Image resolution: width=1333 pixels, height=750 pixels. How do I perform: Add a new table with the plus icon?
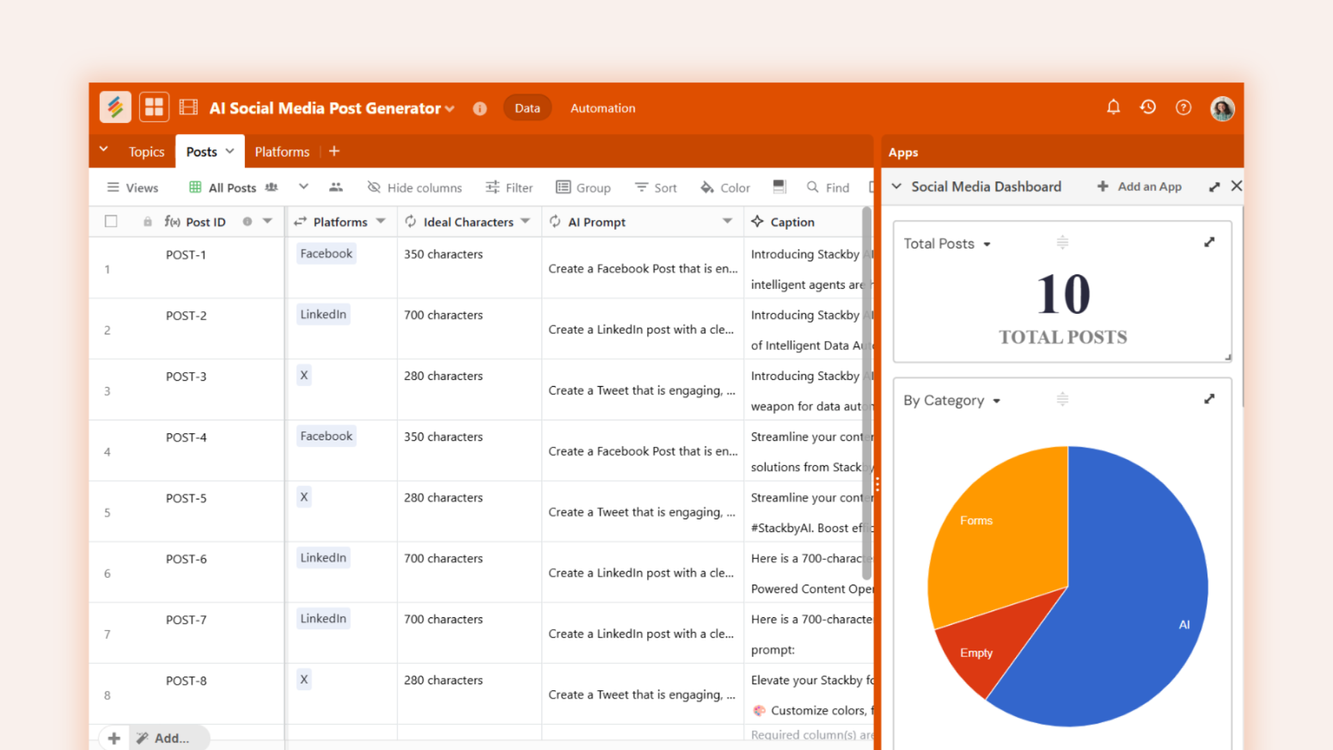click(x=334, y=152)
